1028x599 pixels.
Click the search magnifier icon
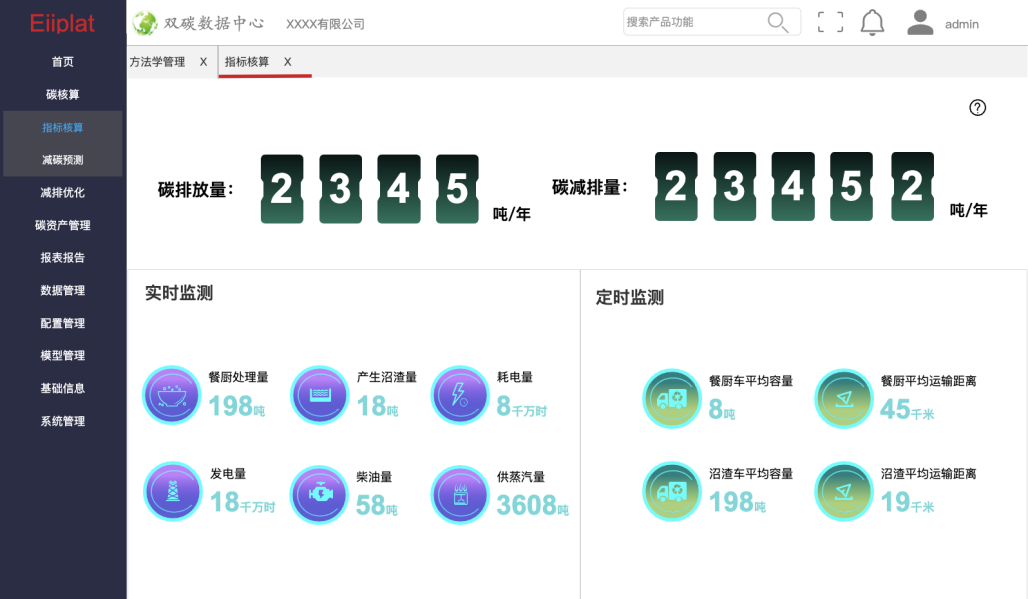777,22
